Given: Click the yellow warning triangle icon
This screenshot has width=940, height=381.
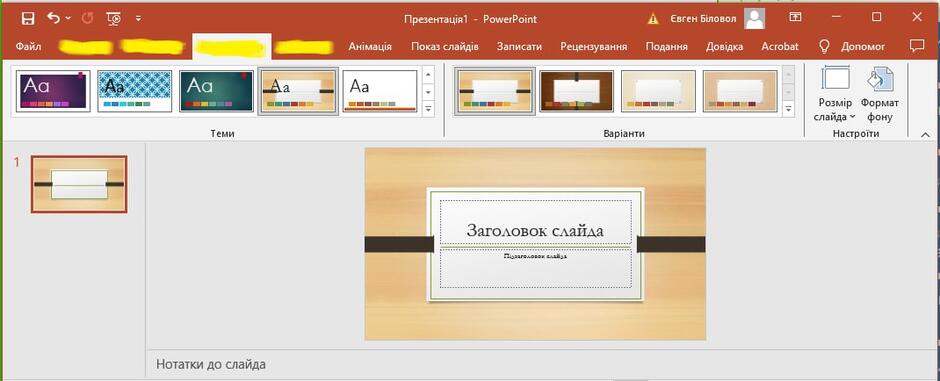Looking at the screenshot, I should 653,19.
